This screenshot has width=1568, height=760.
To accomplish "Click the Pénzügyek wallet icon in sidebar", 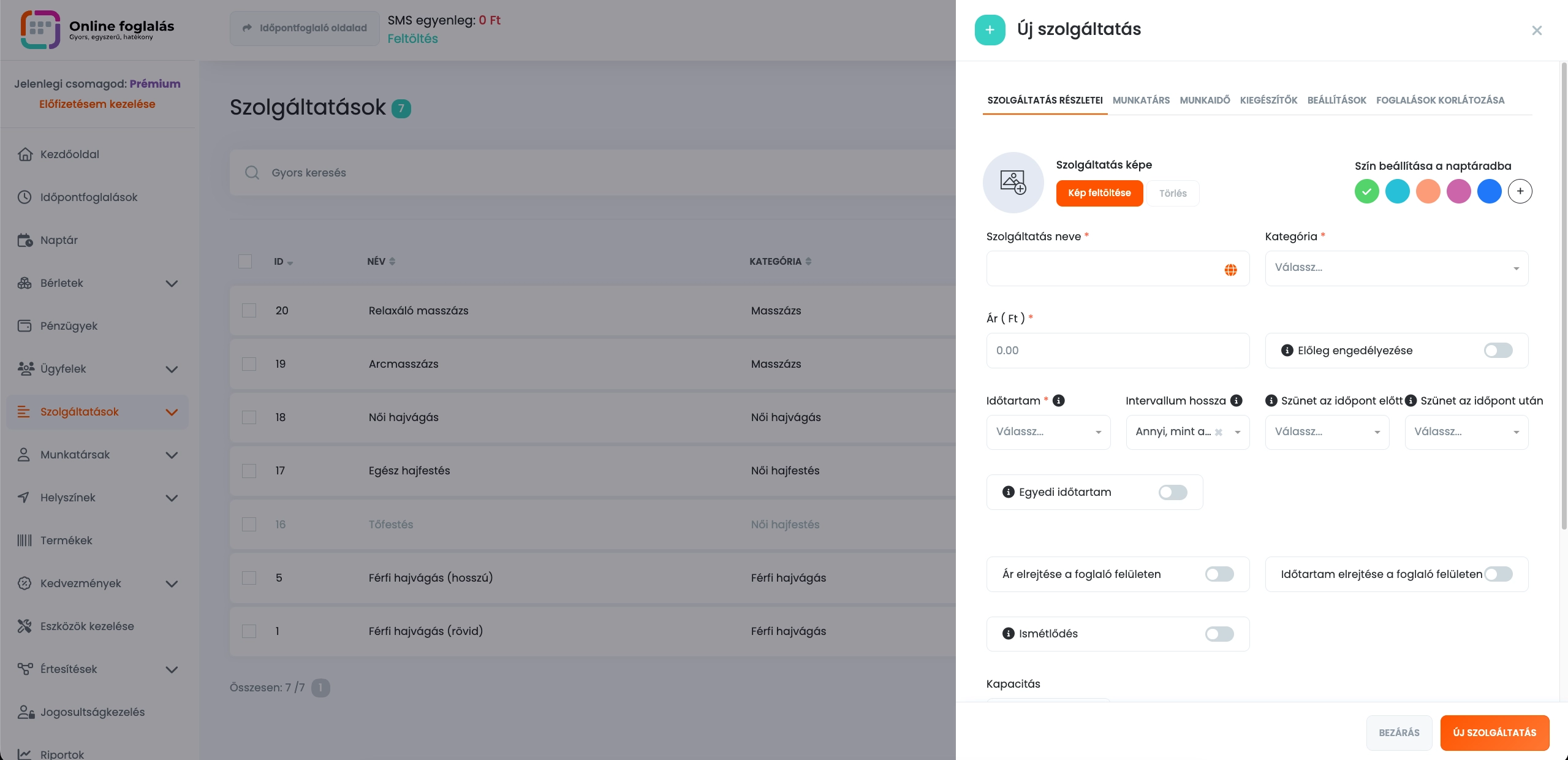I will coord(25,326).
